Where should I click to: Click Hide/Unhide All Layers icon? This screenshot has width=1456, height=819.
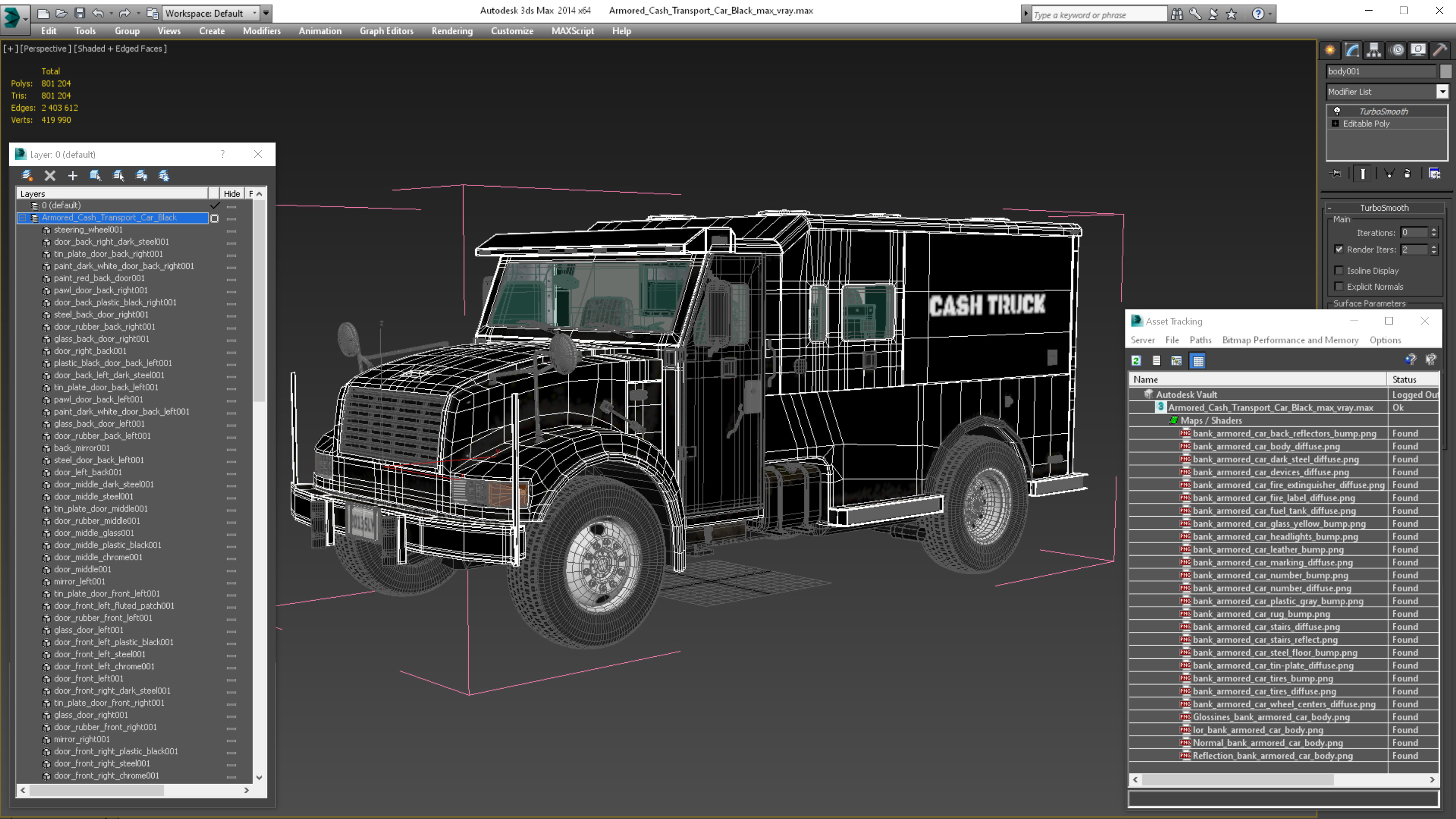click(x=142, y=175)
